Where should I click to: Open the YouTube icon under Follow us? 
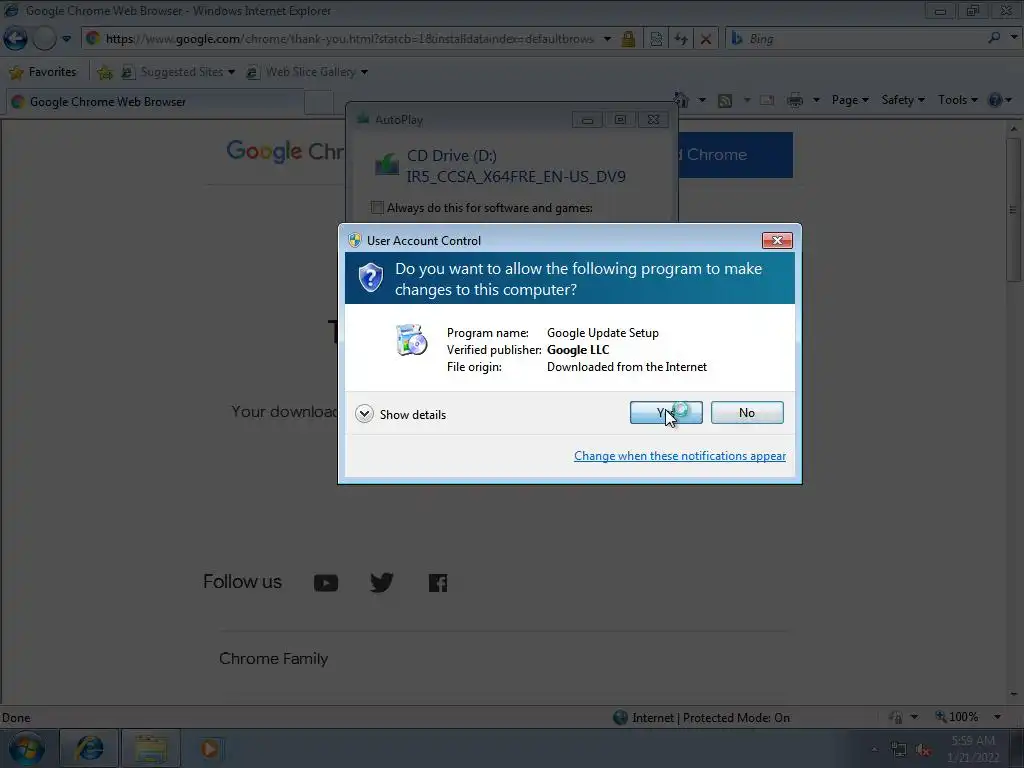click(x=326, y=583)
